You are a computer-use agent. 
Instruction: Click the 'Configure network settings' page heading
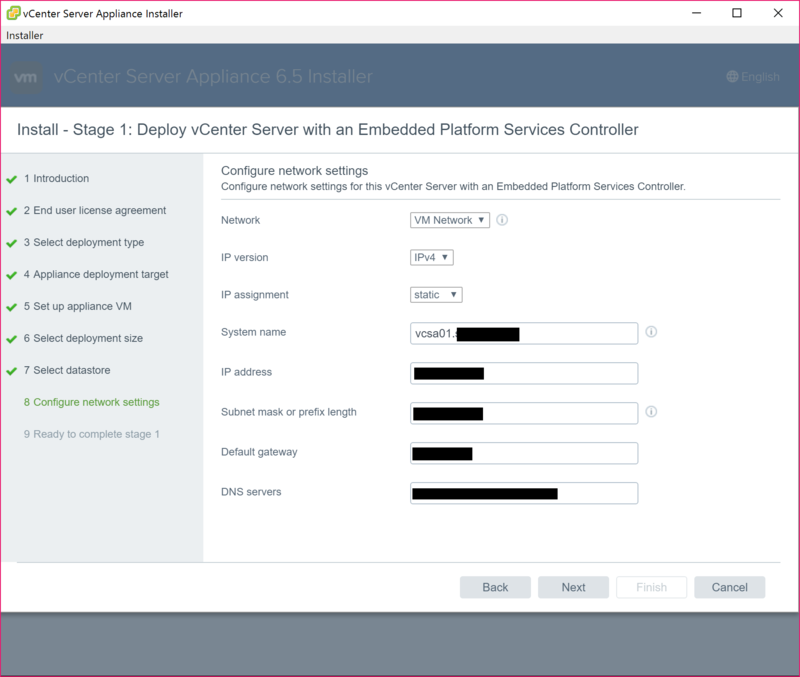294,170
